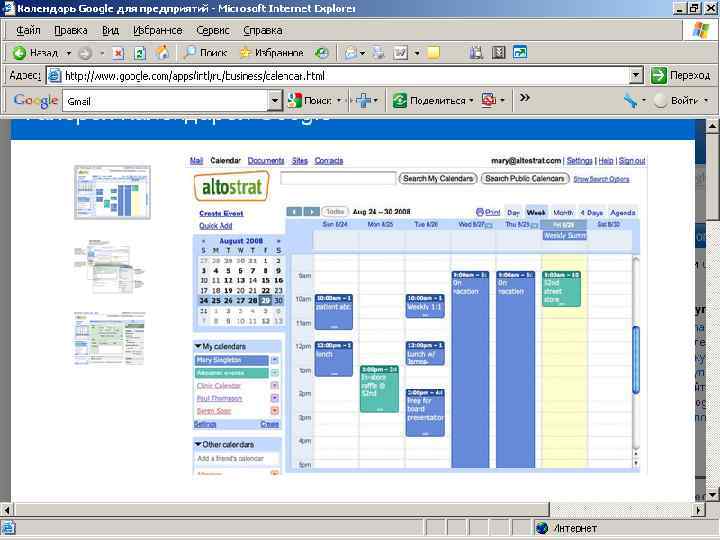Click the previous week arrow button
Viewport: 720px width, 540px height.
[294, 212]
